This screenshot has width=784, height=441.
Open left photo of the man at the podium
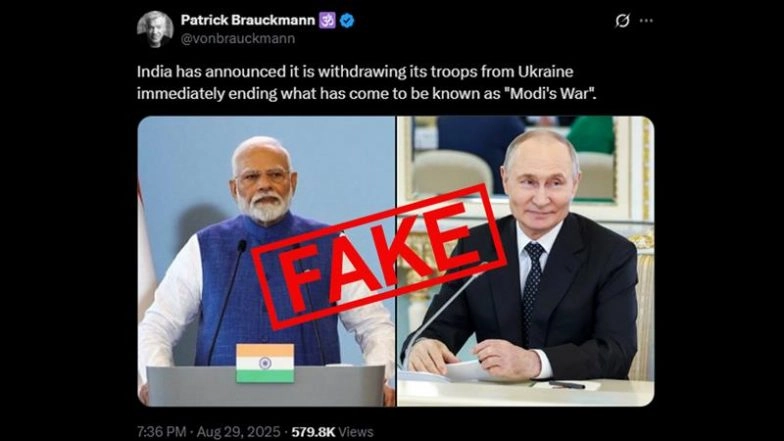[x=266, y=261]
